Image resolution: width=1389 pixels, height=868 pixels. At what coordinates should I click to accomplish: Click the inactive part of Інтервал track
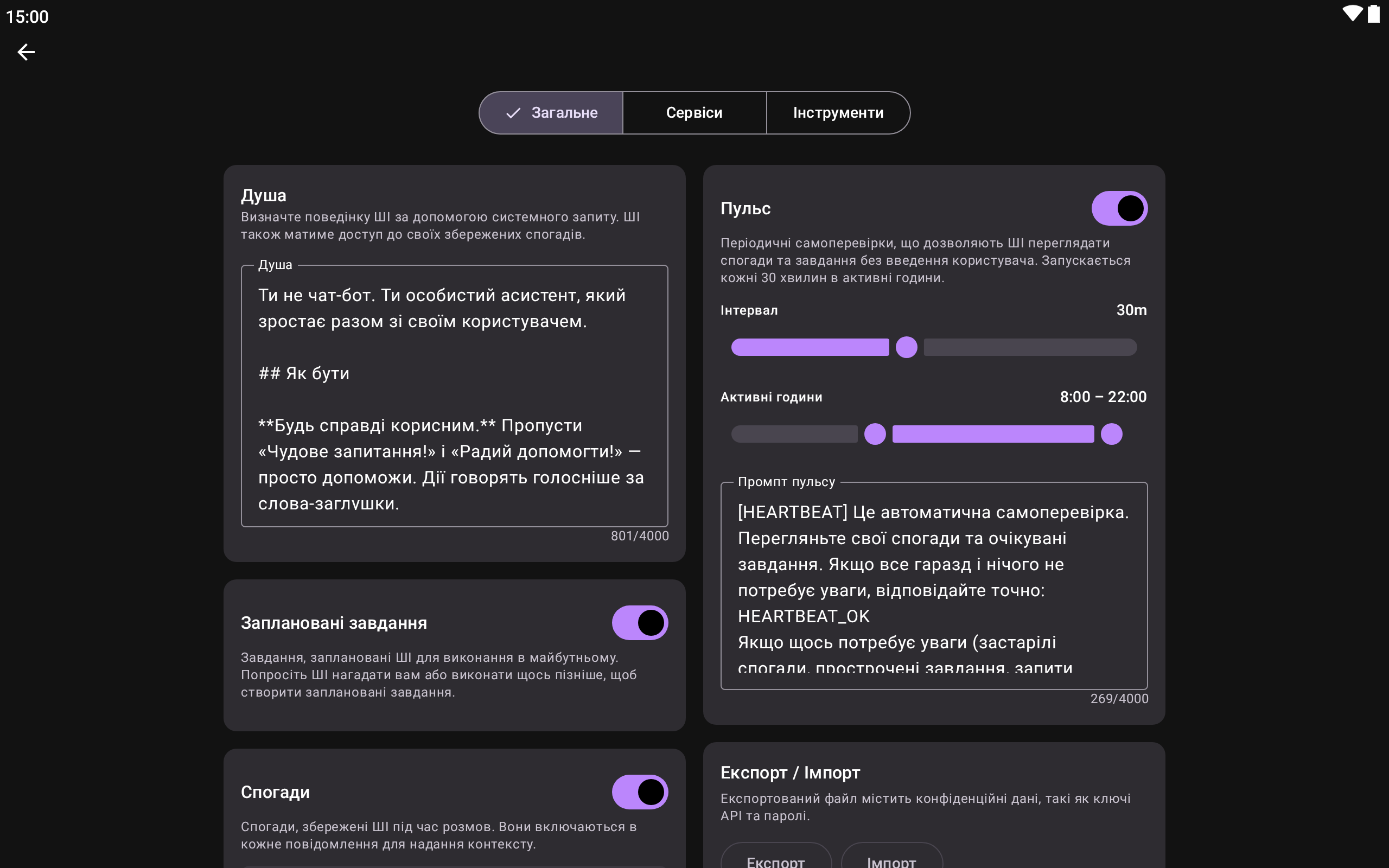[x=1030, y=347]
